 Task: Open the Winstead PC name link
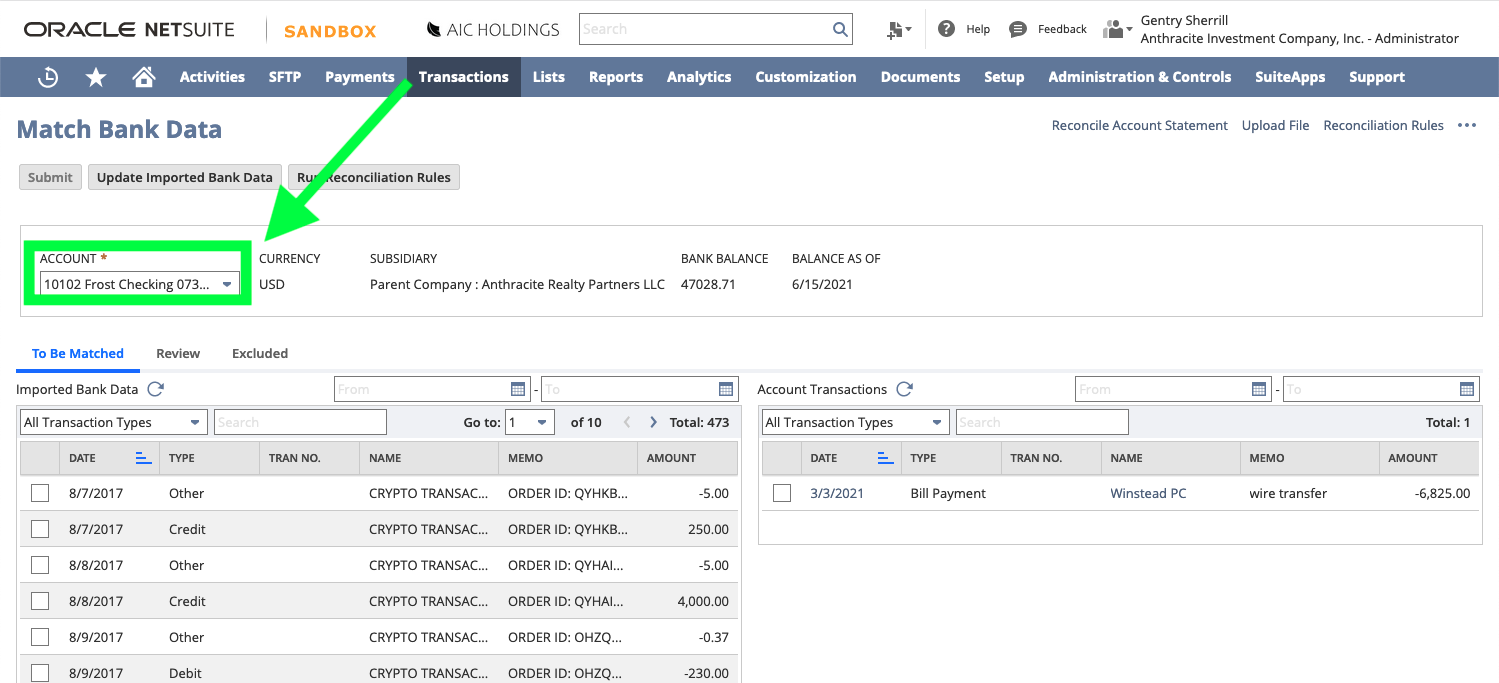pyautogui.click(x=1148, y=493)
